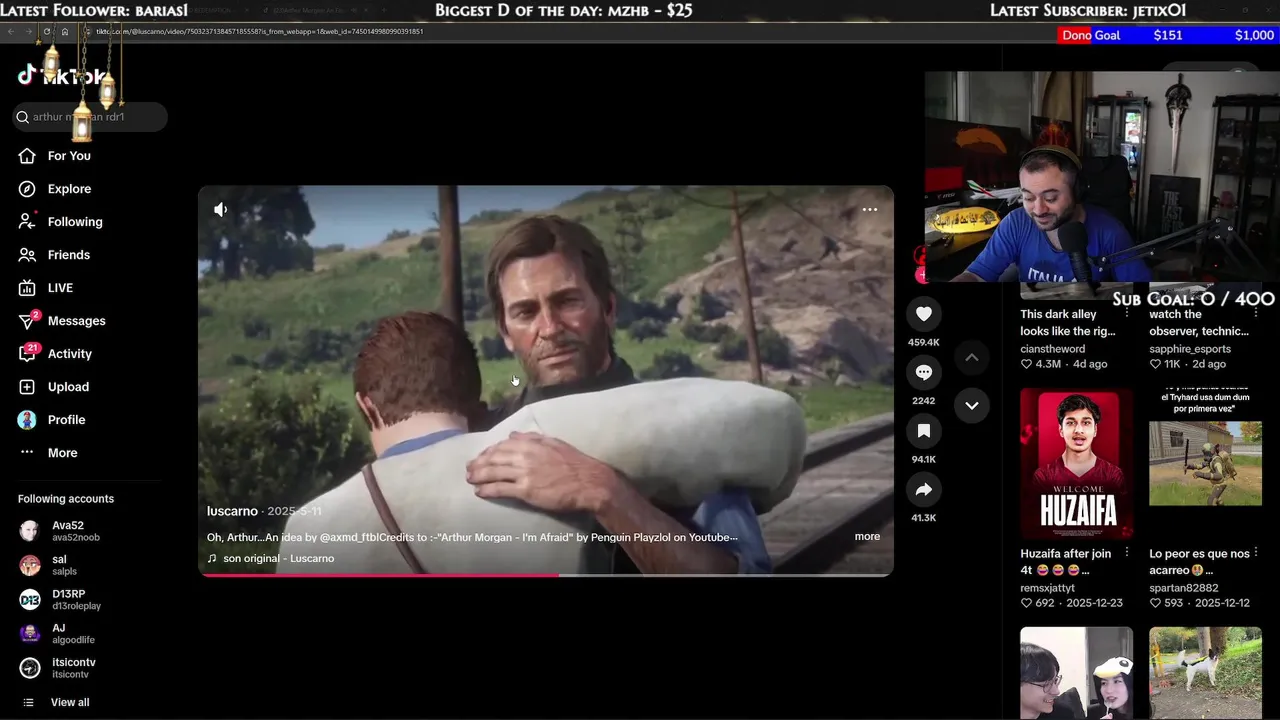
Task: Open Following in the sidebar
Action: 75,222
